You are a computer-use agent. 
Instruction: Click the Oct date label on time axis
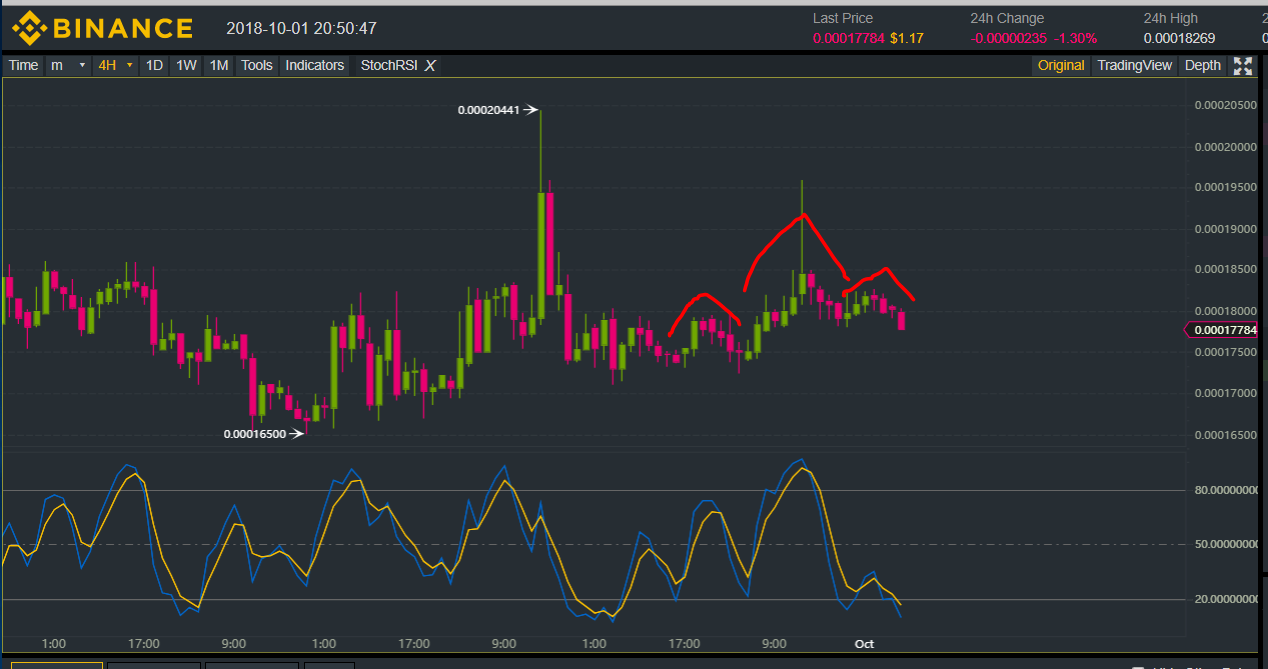(864, 644)
